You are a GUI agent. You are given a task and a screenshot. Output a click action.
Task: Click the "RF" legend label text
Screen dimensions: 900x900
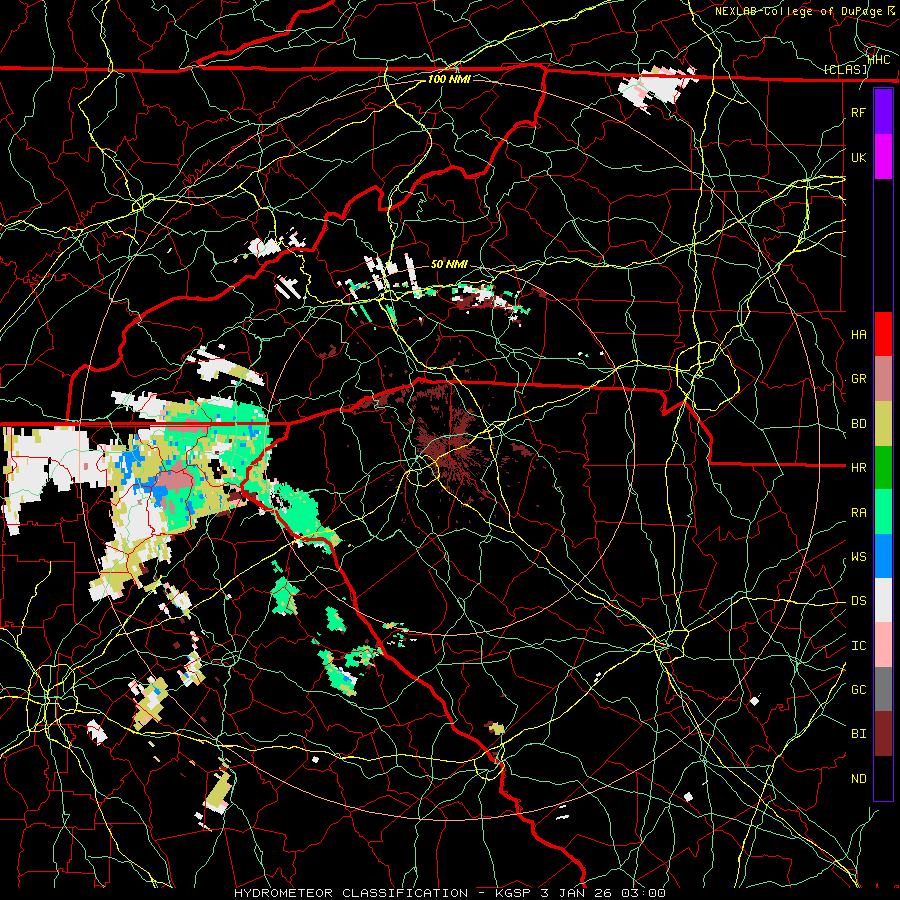point(859,113)
